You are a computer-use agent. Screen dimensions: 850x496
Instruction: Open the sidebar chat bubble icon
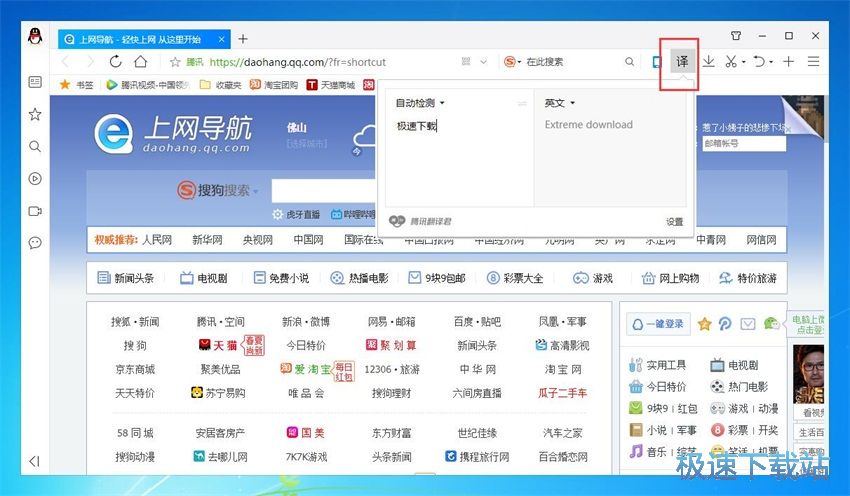coord(35,242)
